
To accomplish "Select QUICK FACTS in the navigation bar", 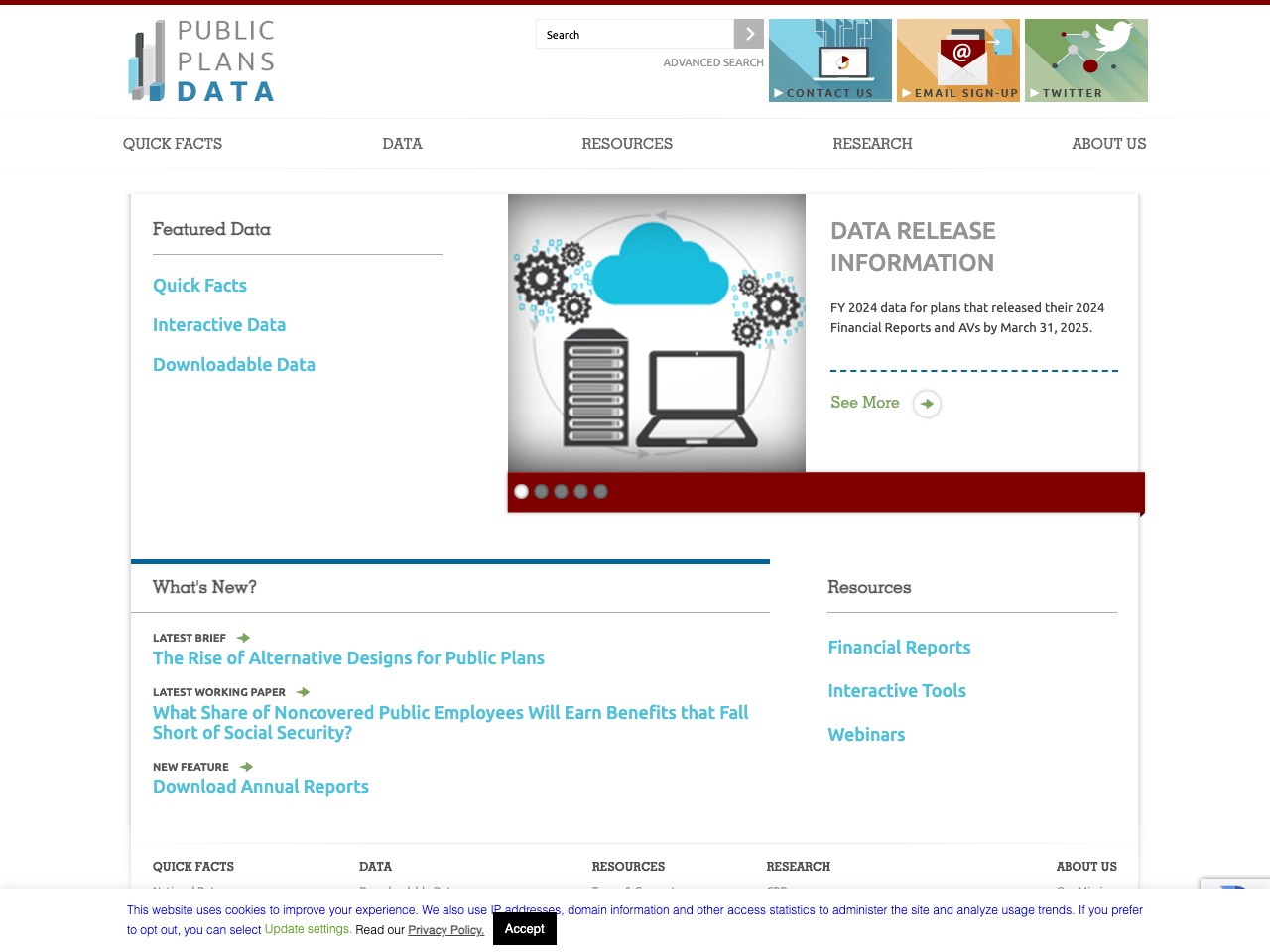I will pyautogui.click(x=173, y=143).
